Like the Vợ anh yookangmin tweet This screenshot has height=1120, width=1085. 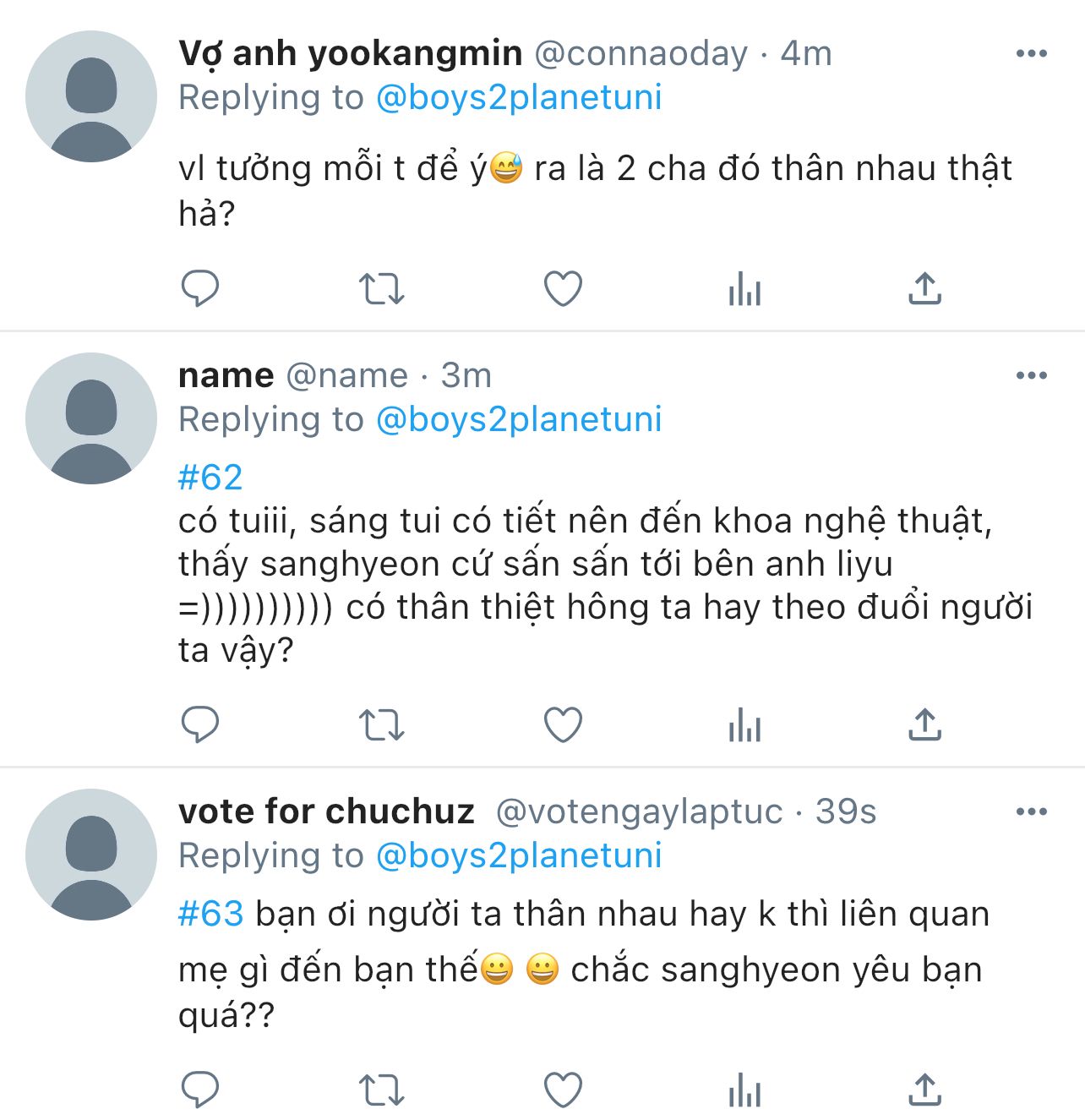click(x=563, y=289)
